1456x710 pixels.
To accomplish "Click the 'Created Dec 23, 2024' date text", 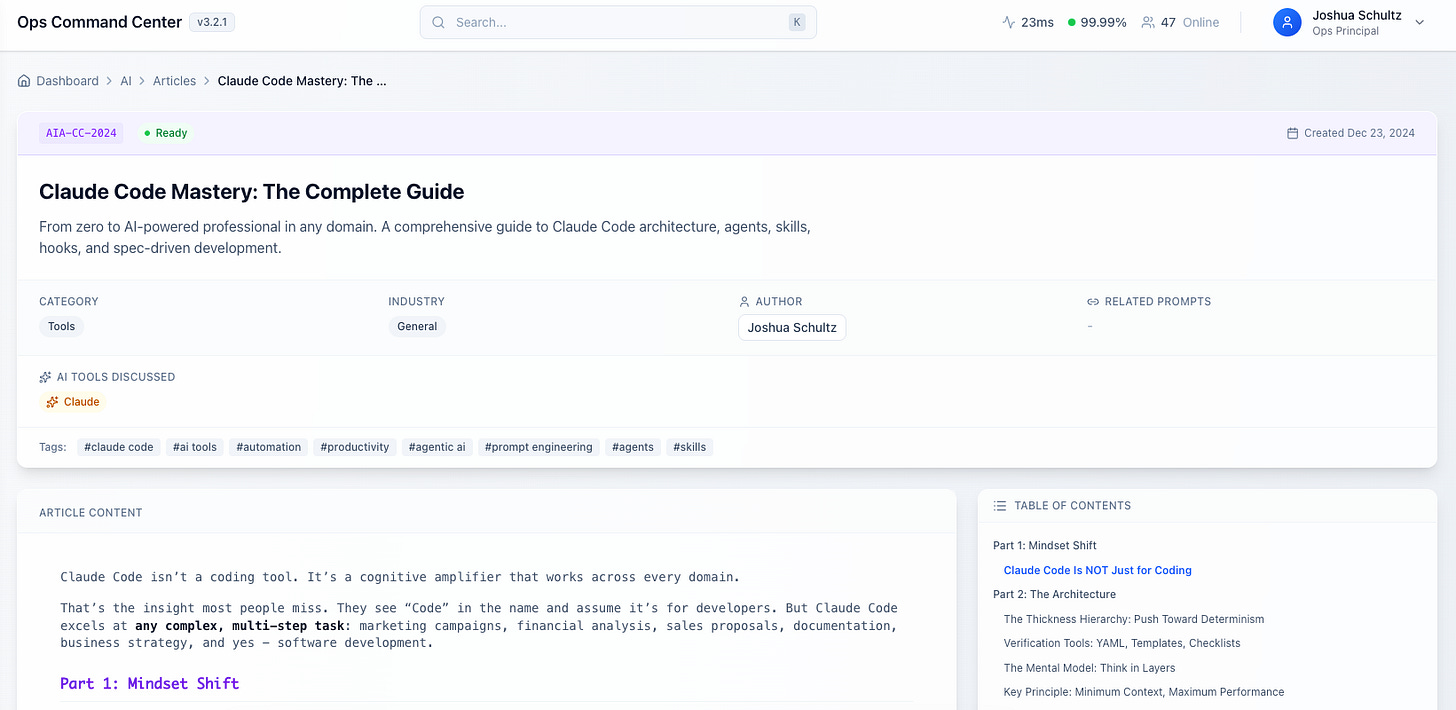I will [1359, 133].
